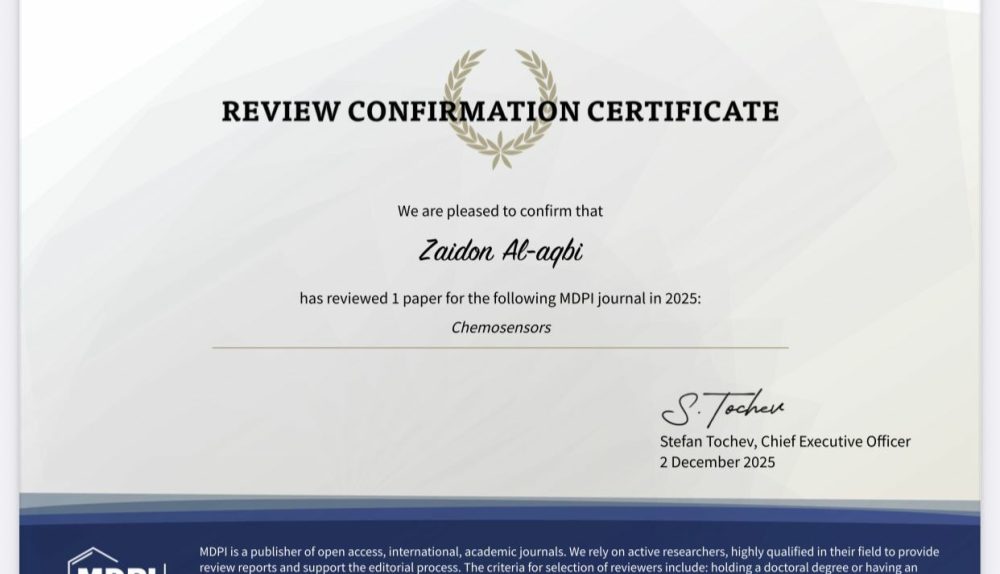Click '2025' at end of review statement

683,298
